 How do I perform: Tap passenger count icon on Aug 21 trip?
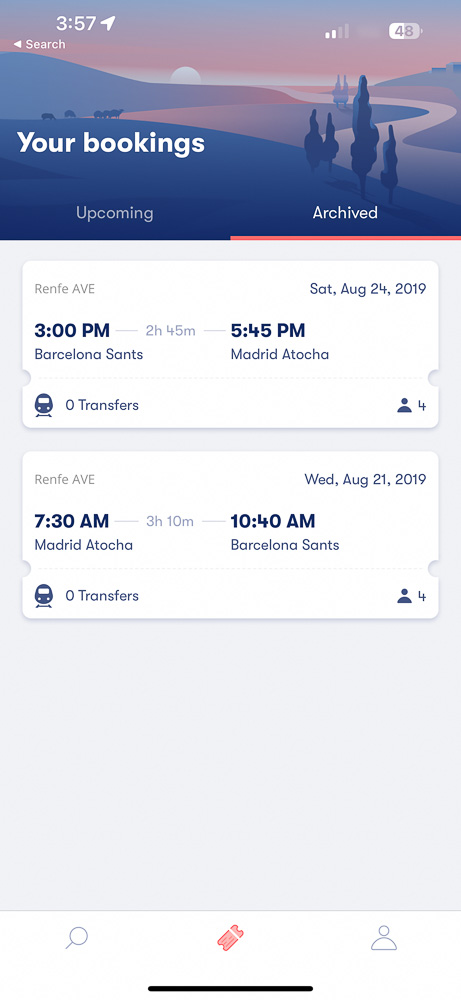point(404,596)
